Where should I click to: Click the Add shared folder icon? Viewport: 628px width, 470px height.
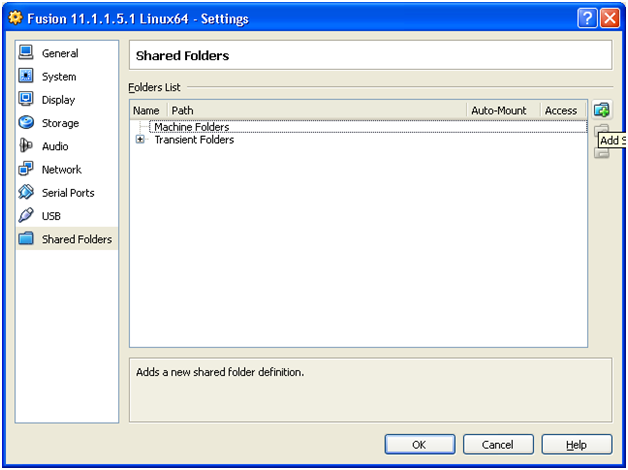pos(602,110)
